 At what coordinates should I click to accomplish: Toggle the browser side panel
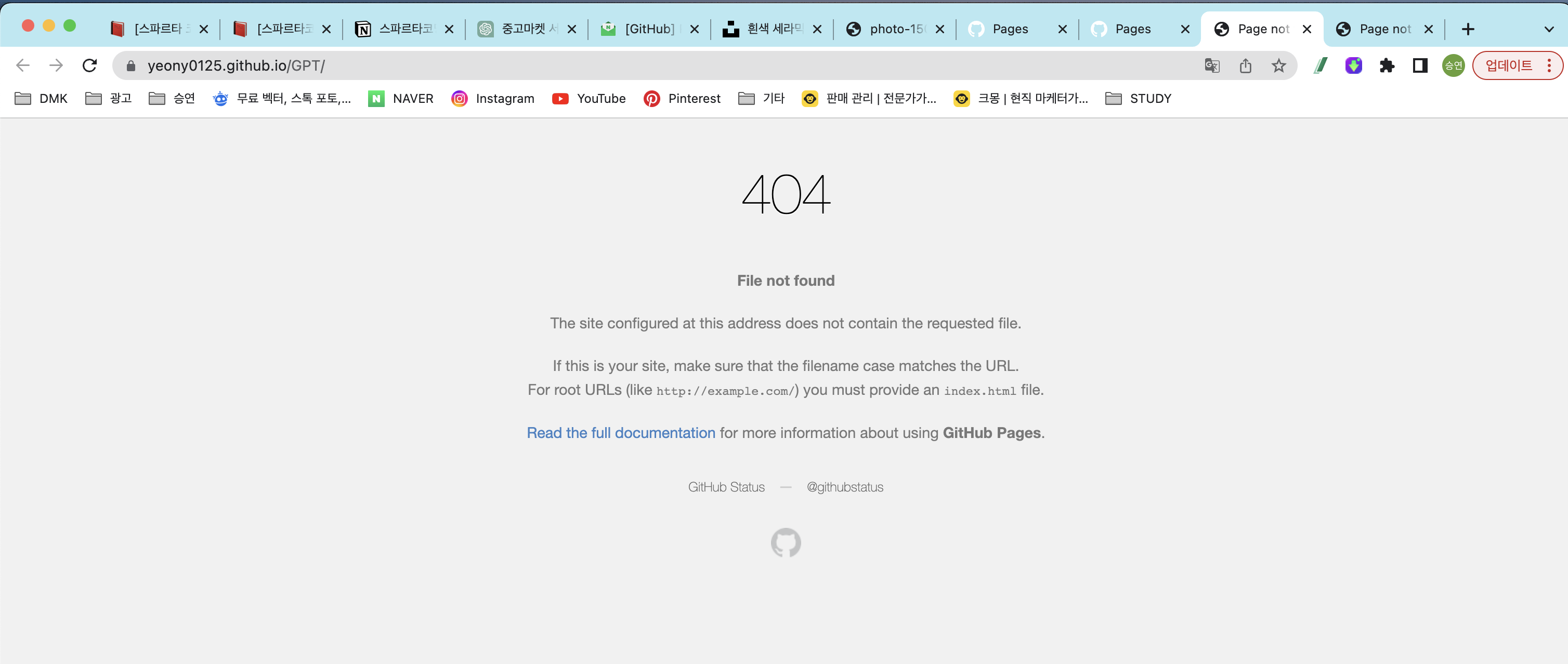[x=1420, y=65]
